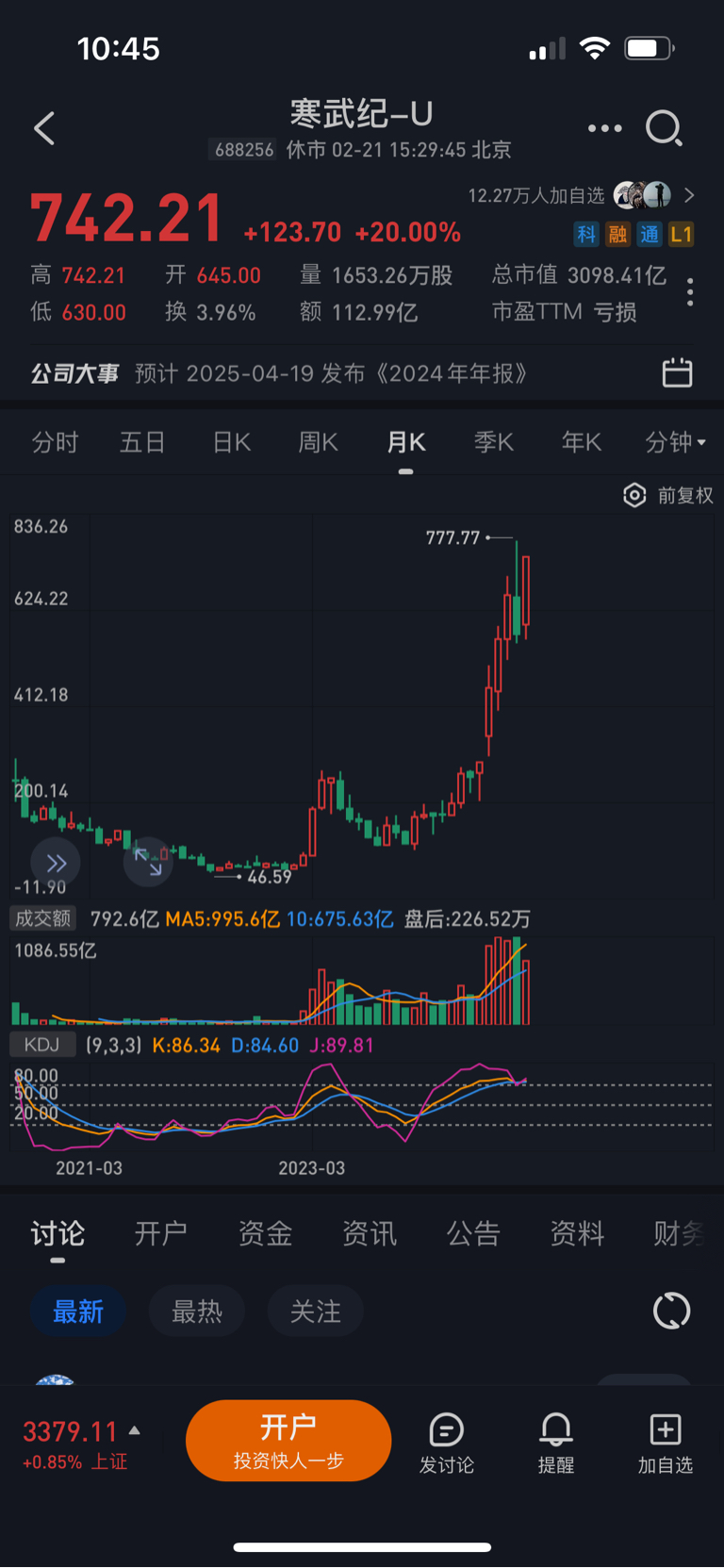Expand followers list with right chevron
This screenshot has height=1568, width=724.
coord(689,195)
